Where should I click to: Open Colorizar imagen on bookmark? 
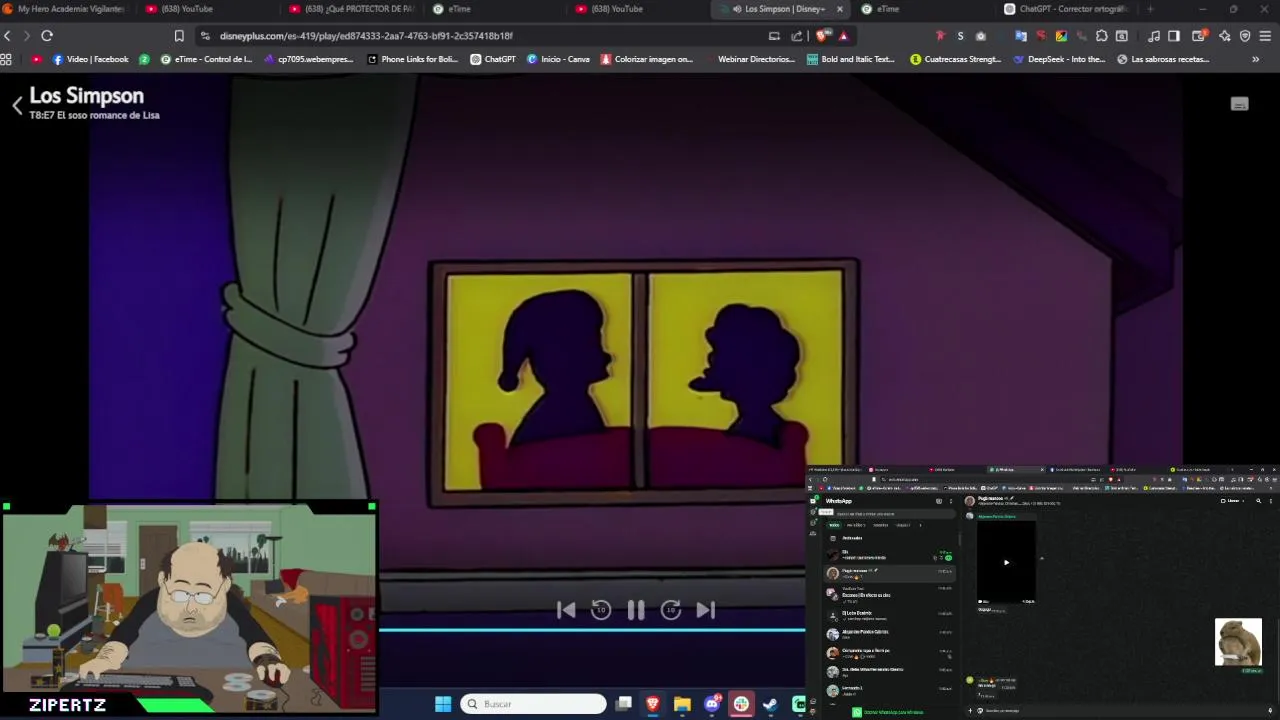click(647, 59)
